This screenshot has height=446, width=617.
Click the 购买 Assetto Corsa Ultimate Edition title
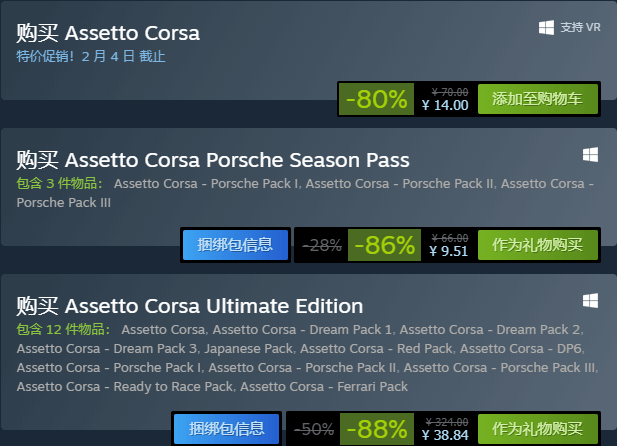pyautogui.click(x=190, y=306)
